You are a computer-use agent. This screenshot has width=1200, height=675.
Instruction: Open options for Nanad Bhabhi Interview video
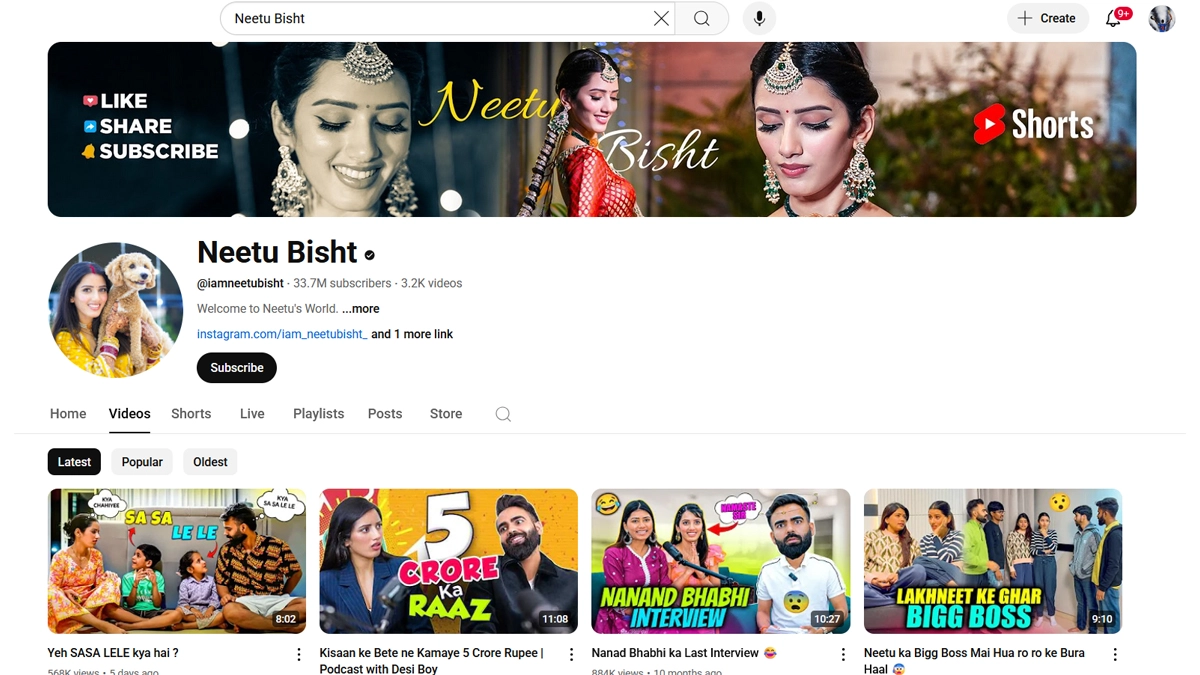click(843, 654)
